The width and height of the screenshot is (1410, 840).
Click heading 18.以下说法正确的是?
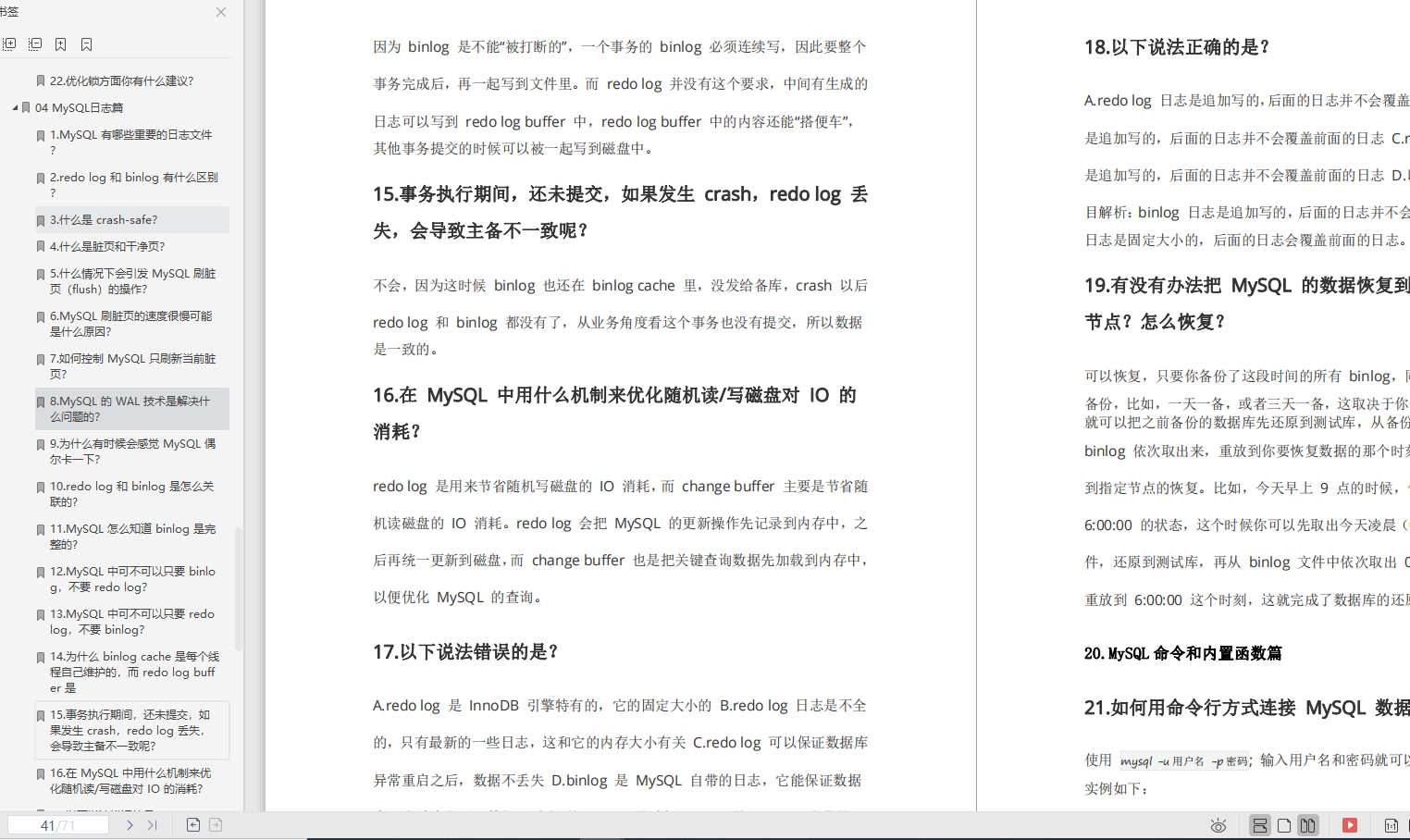[1177, 47]
